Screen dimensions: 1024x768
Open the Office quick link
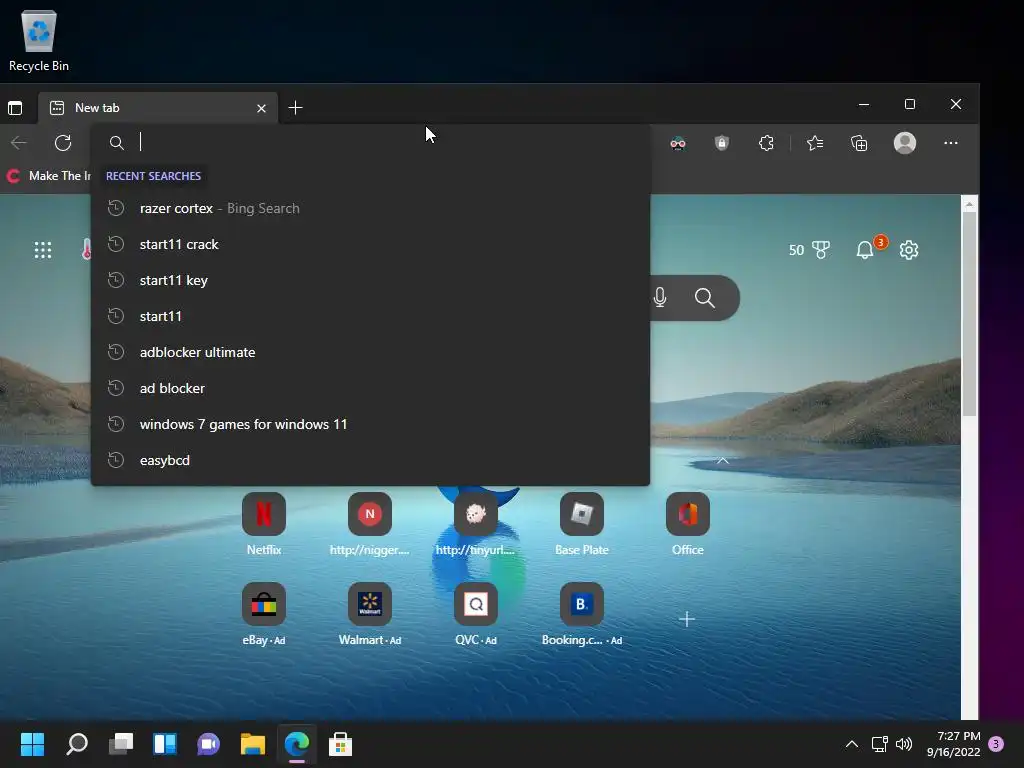pyautogui.click(x=688, y=524)
